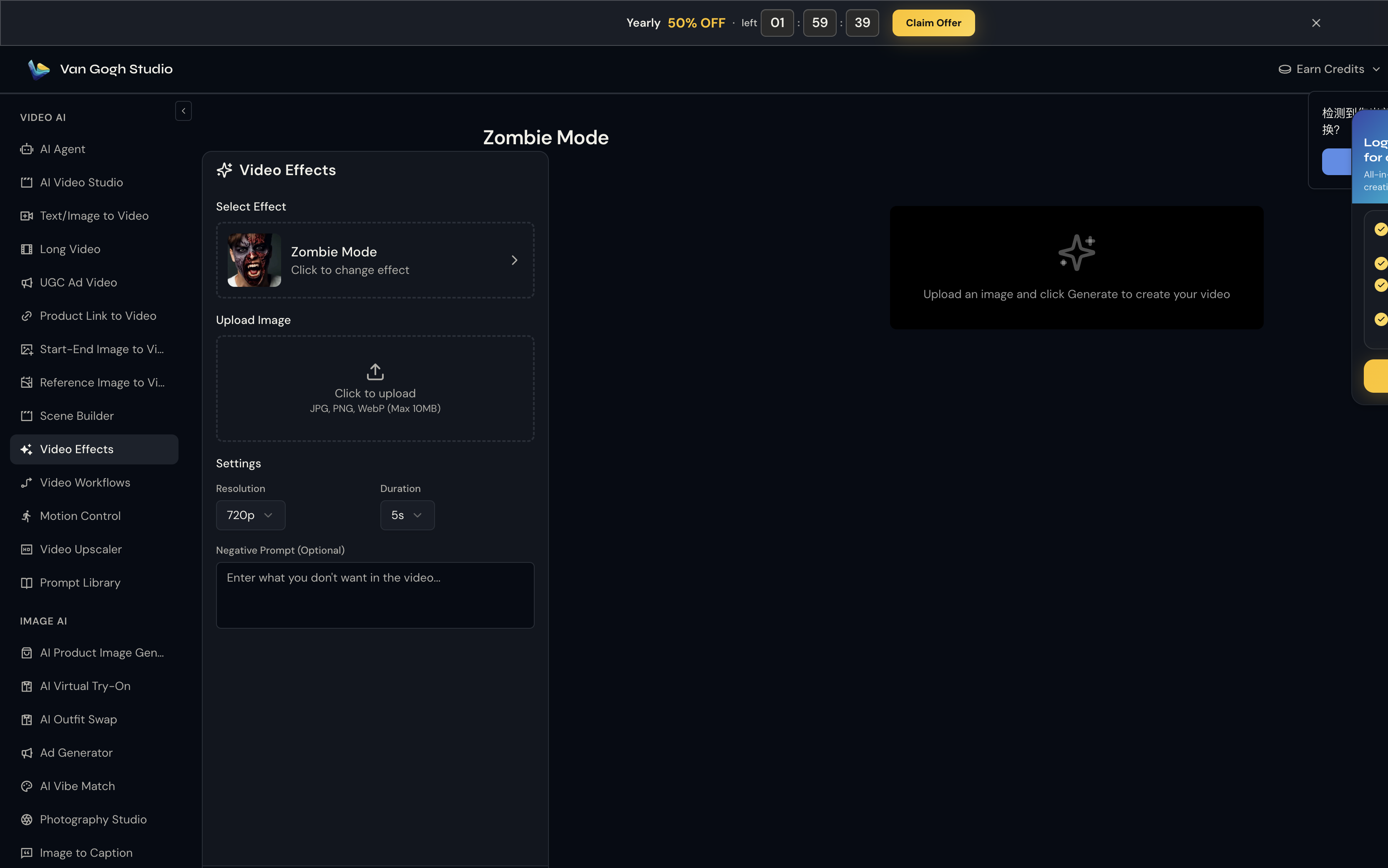Select Video Effects in the sidebar
Image resolution: width=1388 pixels, height=868 pixels.
pos(94,449)
